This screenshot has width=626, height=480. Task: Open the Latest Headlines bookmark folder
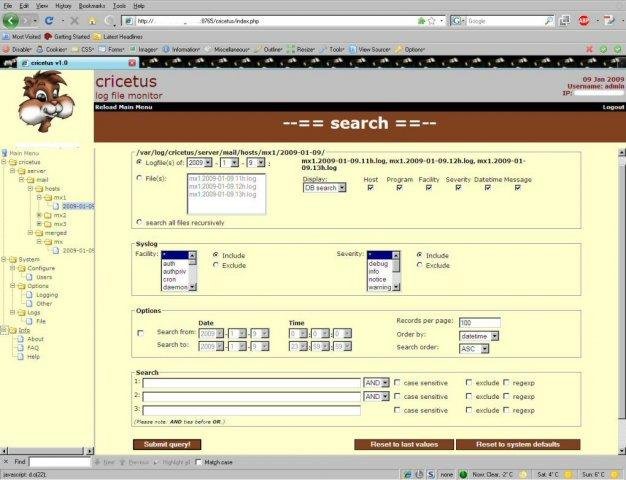[118, 37]
